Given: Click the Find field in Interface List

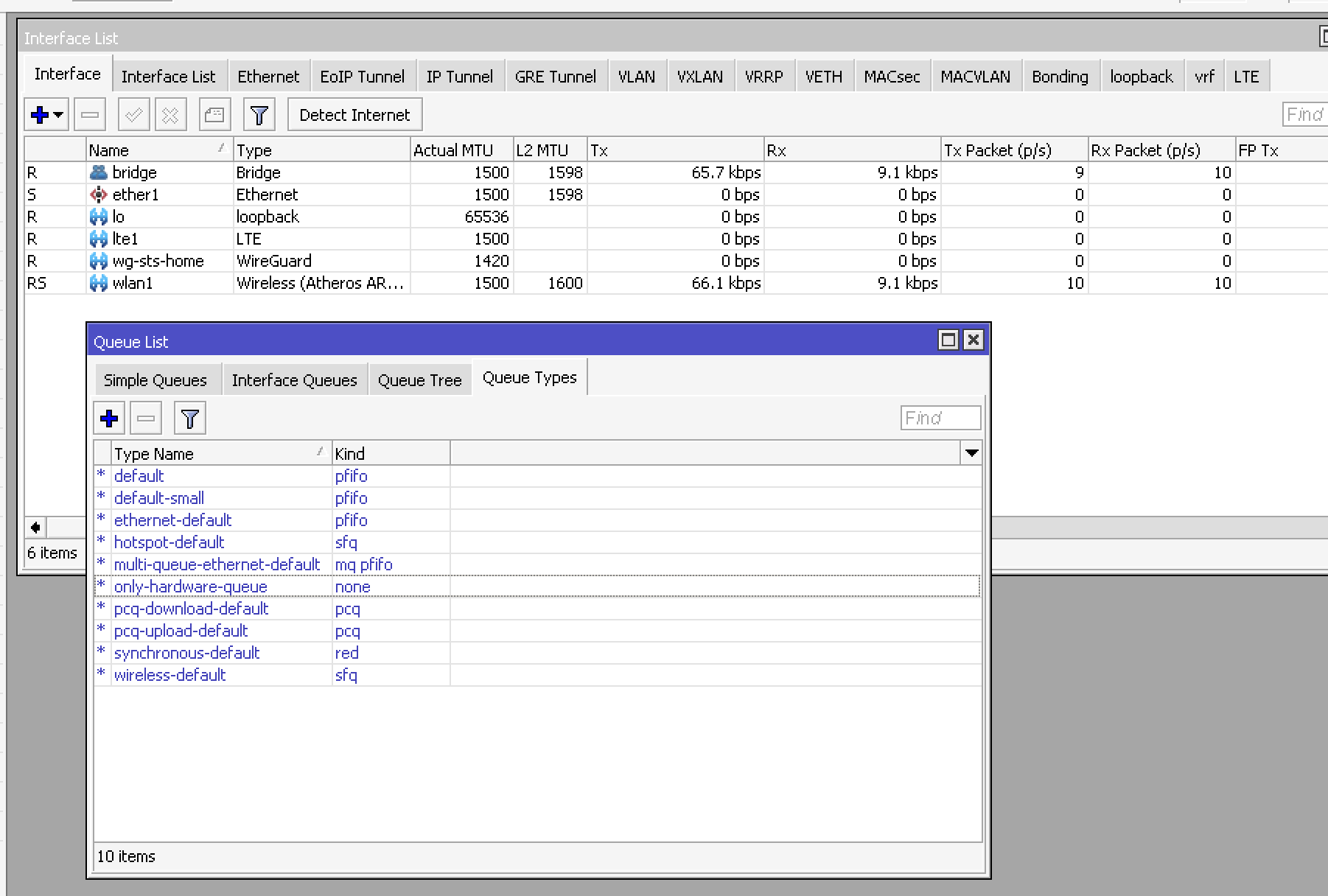Looking at the screenshot, I should click(1305, 114).
